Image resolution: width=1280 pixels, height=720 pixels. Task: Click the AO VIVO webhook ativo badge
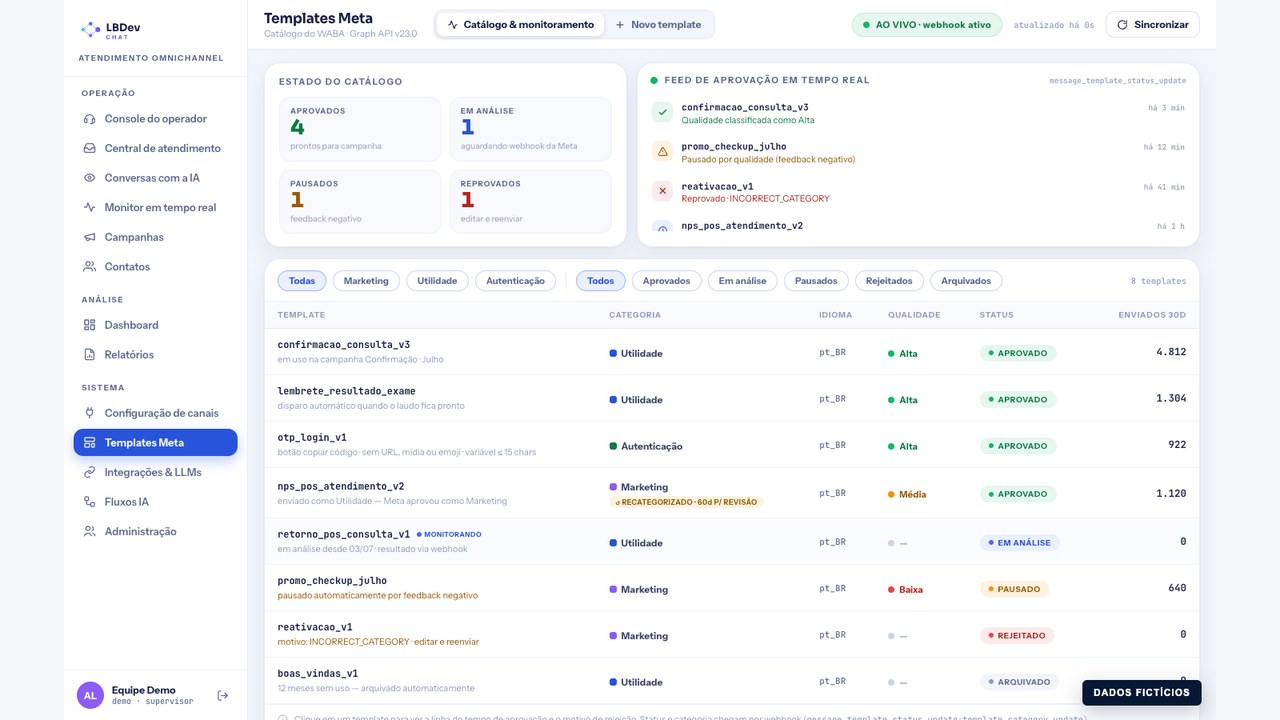click(x=926, y=24)
